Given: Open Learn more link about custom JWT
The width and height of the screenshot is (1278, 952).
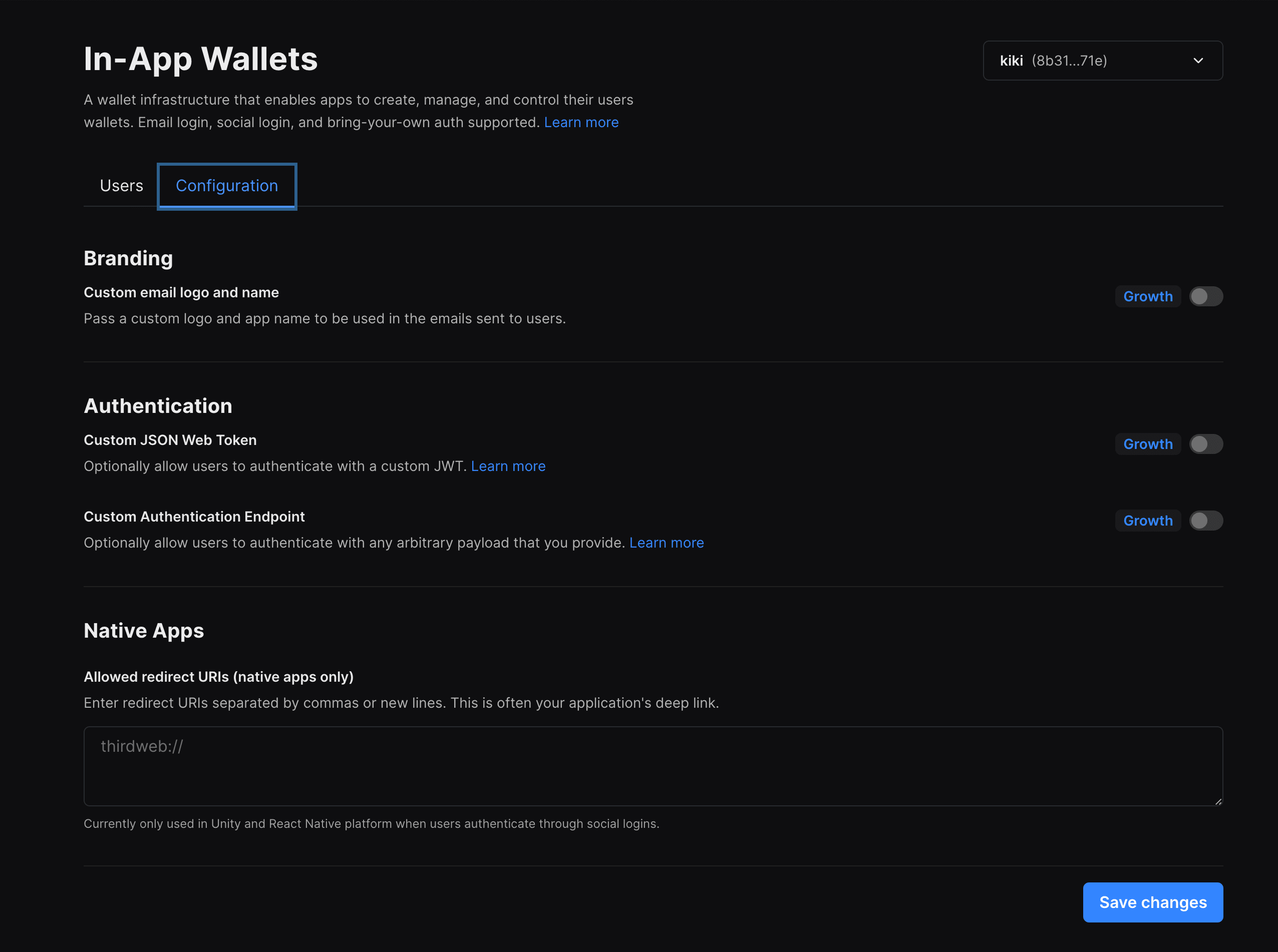Looking at the screenshot, I should click(507, 465).
